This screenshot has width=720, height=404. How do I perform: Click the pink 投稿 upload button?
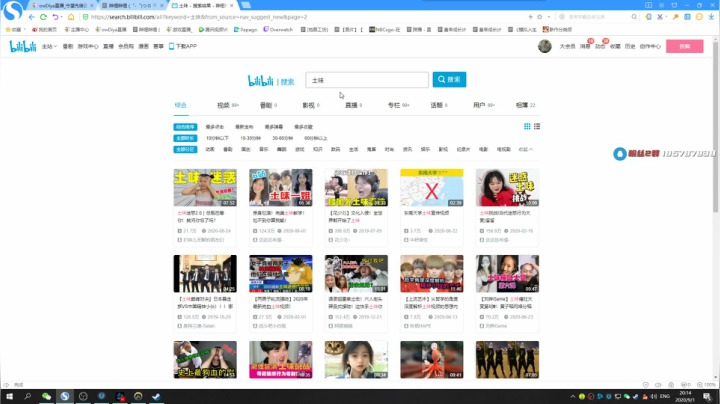684,46
